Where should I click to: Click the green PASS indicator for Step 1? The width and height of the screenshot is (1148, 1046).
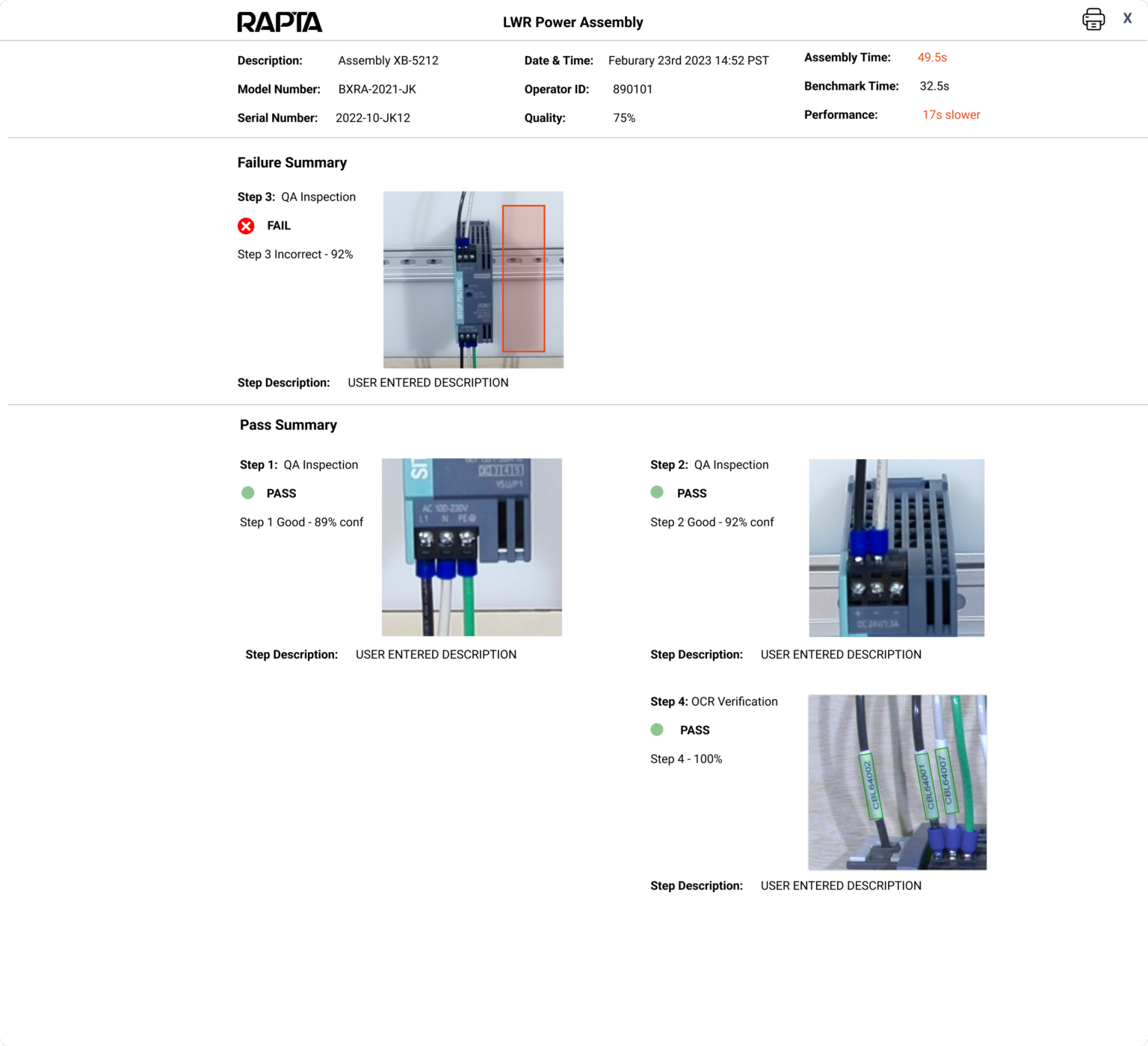(x=247, y=493)
